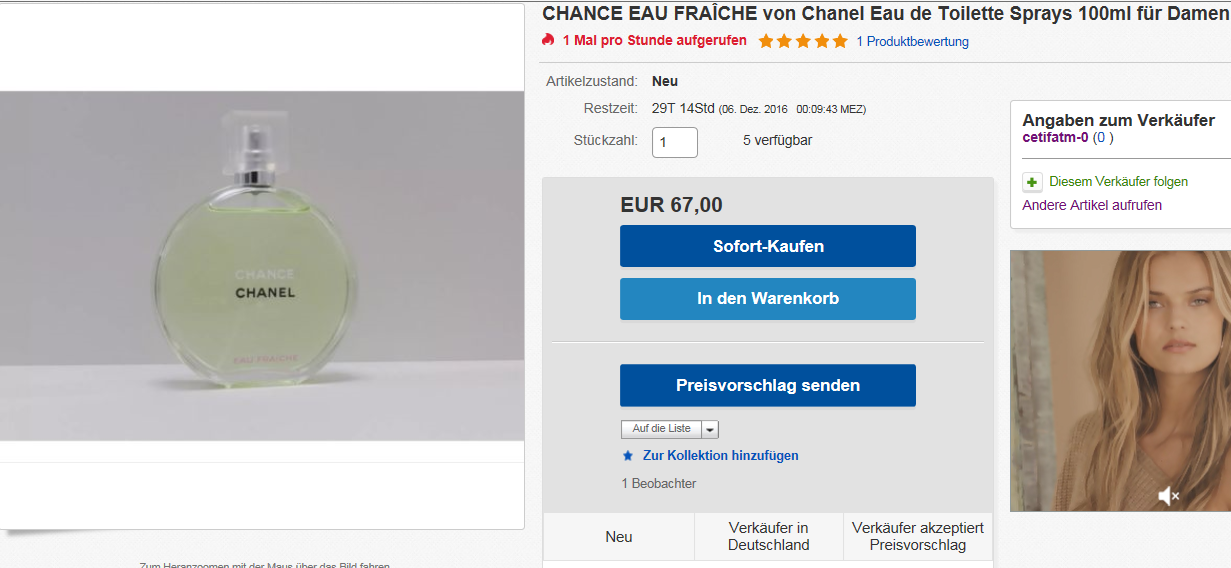Screen dimensions: 1231x568
Task: Click the Verkäufer akzeptiert Preisvorschlag cell
Action: pyautogui.click(x=918, y=537)
